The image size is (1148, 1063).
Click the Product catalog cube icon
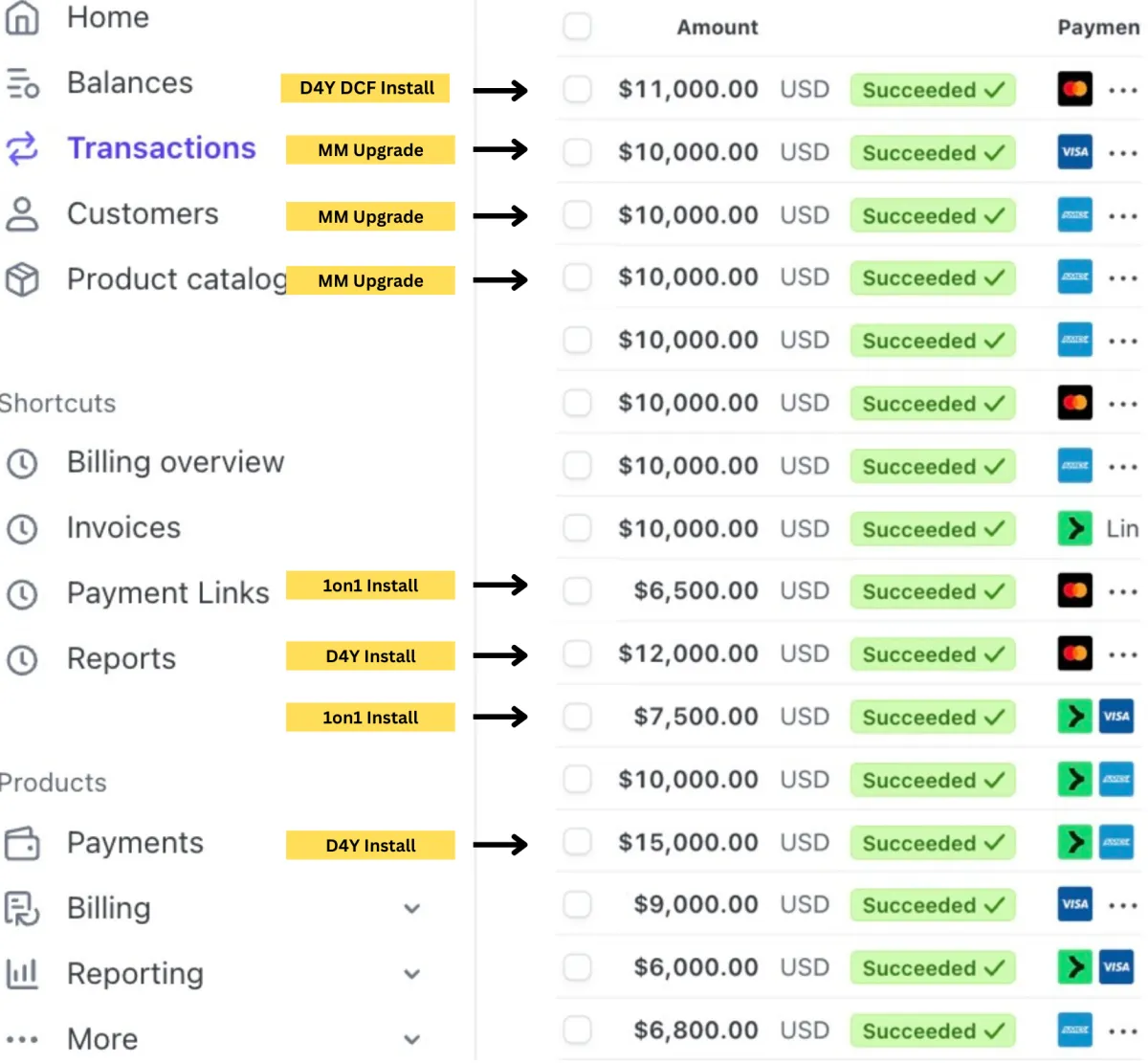click(22, 279)
